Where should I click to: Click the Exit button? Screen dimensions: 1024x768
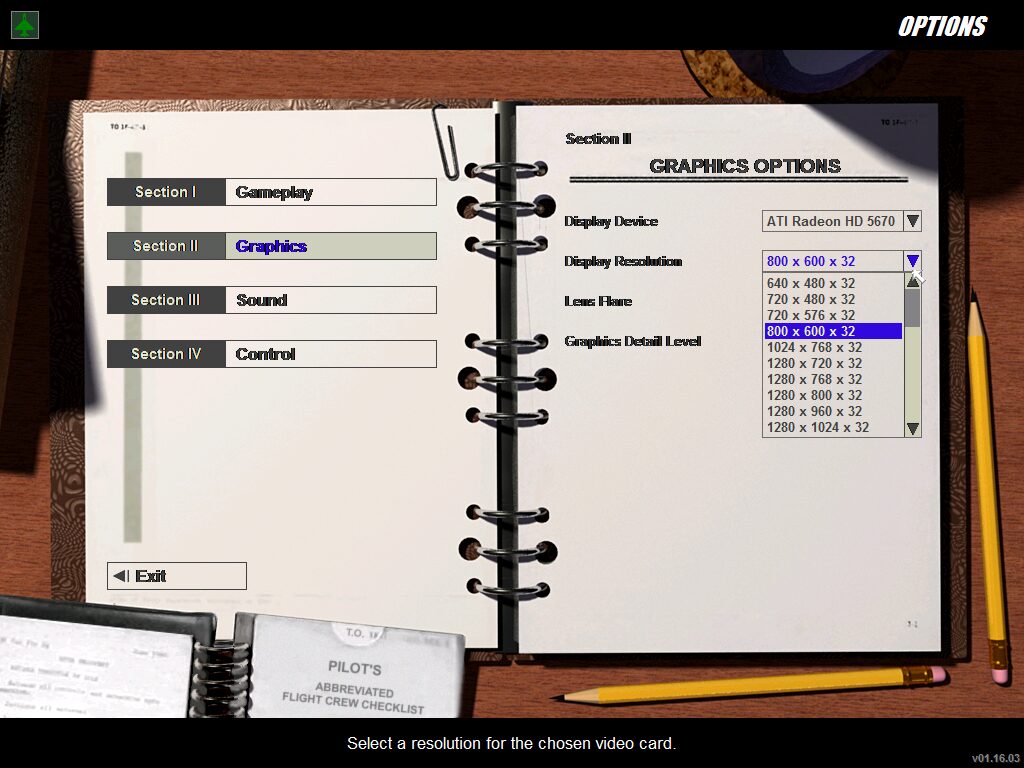tap(176, 576)
